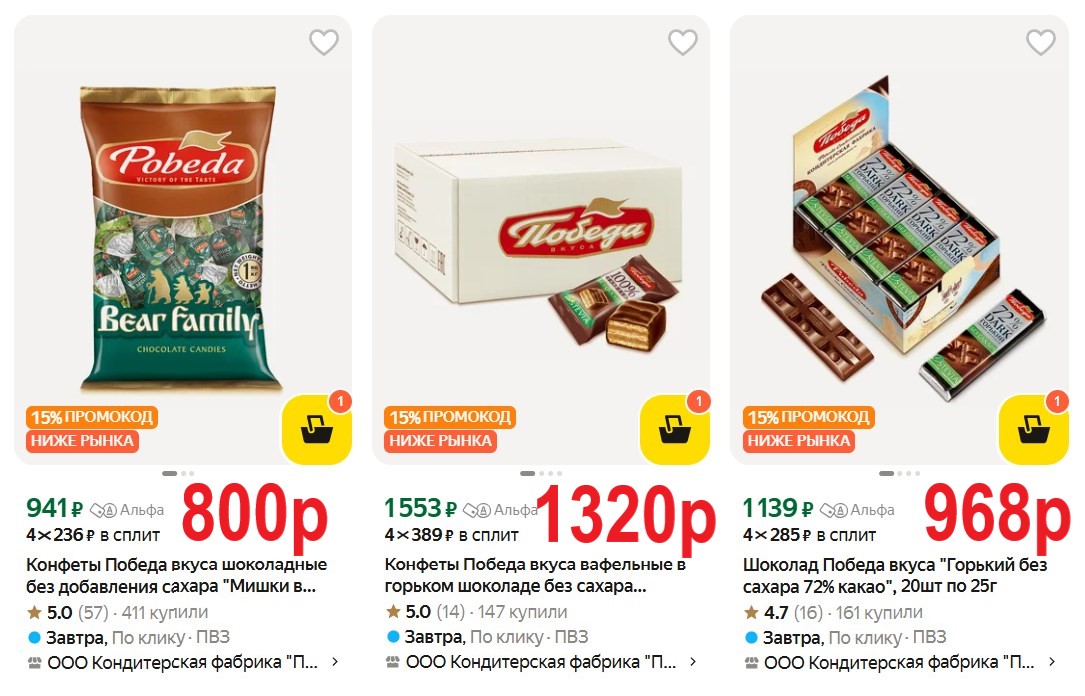Add Bear Family candies to cart
1085x696 pixels.
[317, 430]
